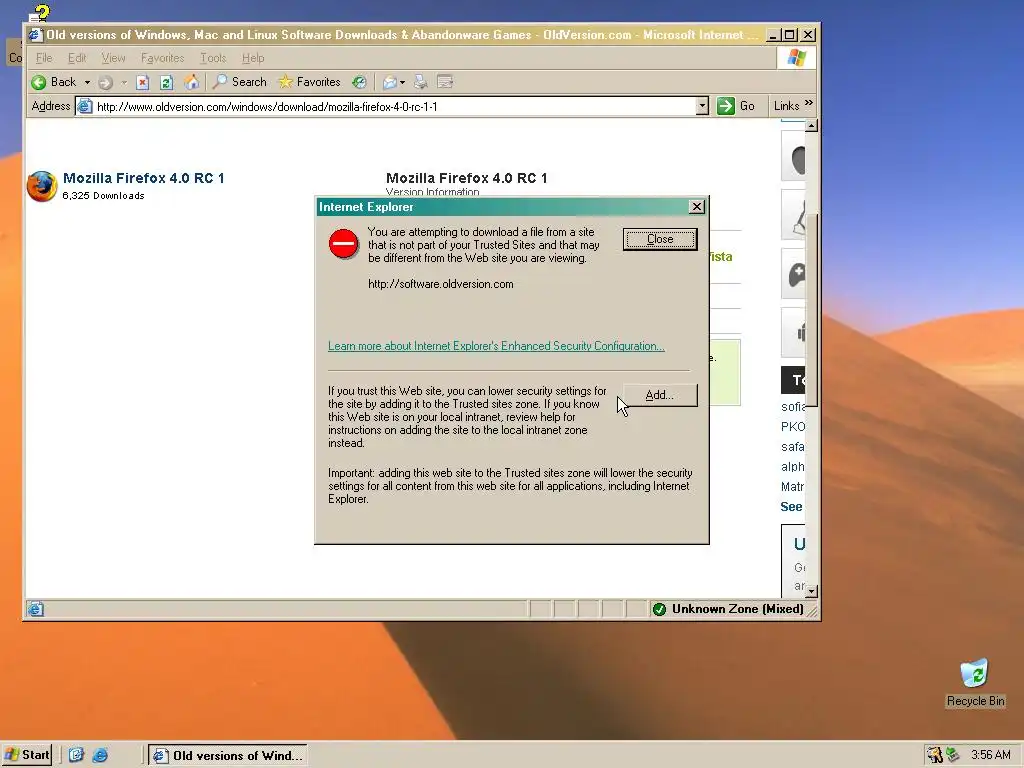The image size is (1024, 768).
Task: Click the "See" link in sidebar
Action: (791, 507)
